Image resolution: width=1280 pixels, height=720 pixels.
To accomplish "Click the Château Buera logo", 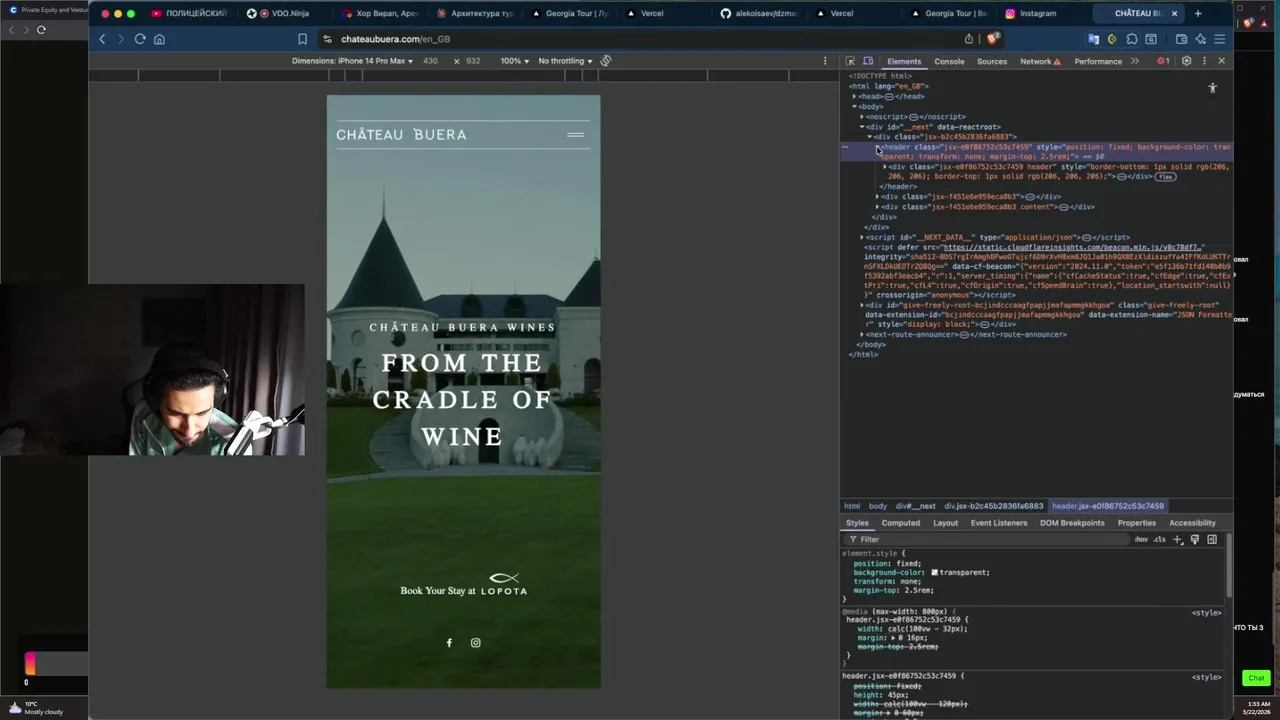I will point(401,135).
